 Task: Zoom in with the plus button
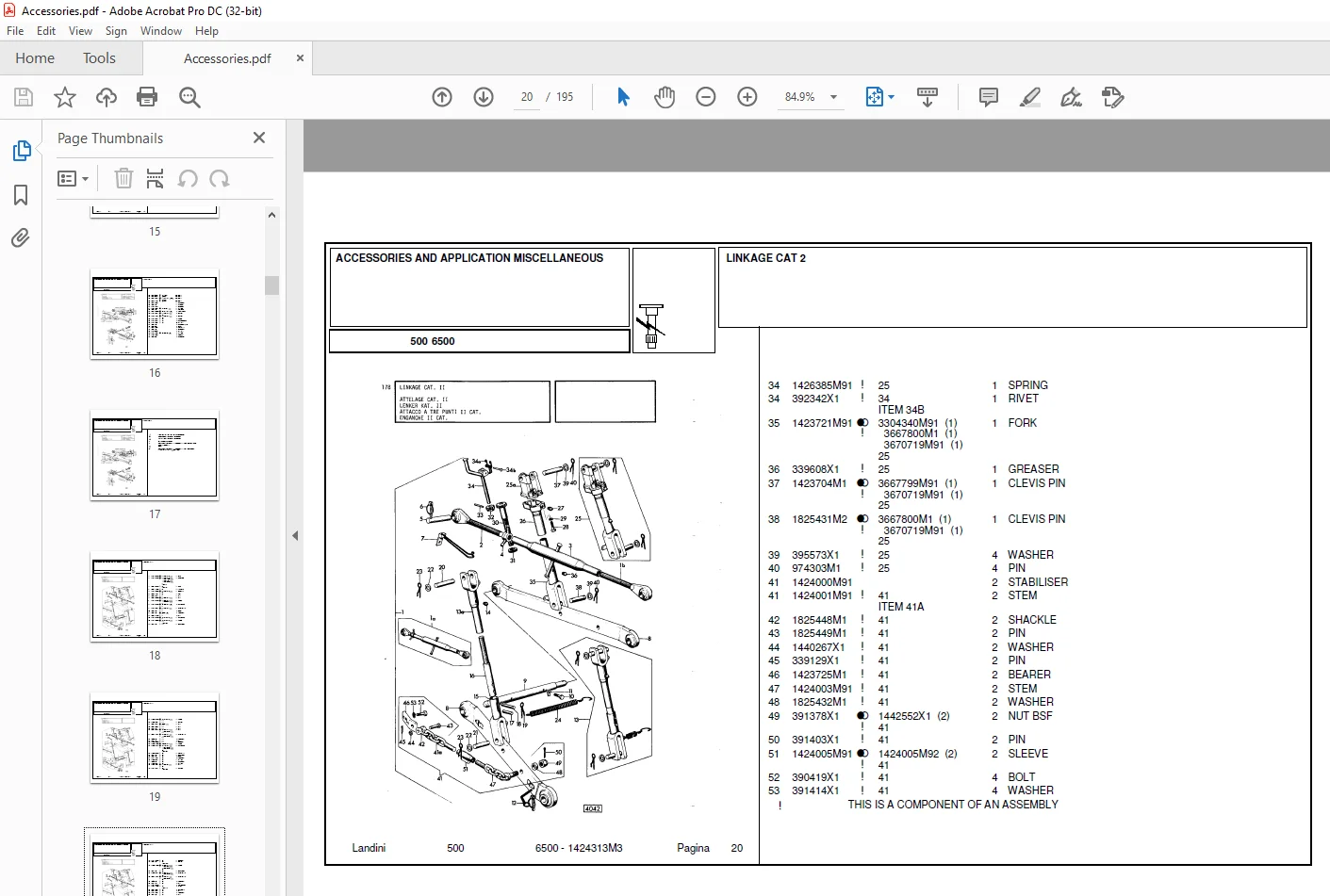pos(747,97)
